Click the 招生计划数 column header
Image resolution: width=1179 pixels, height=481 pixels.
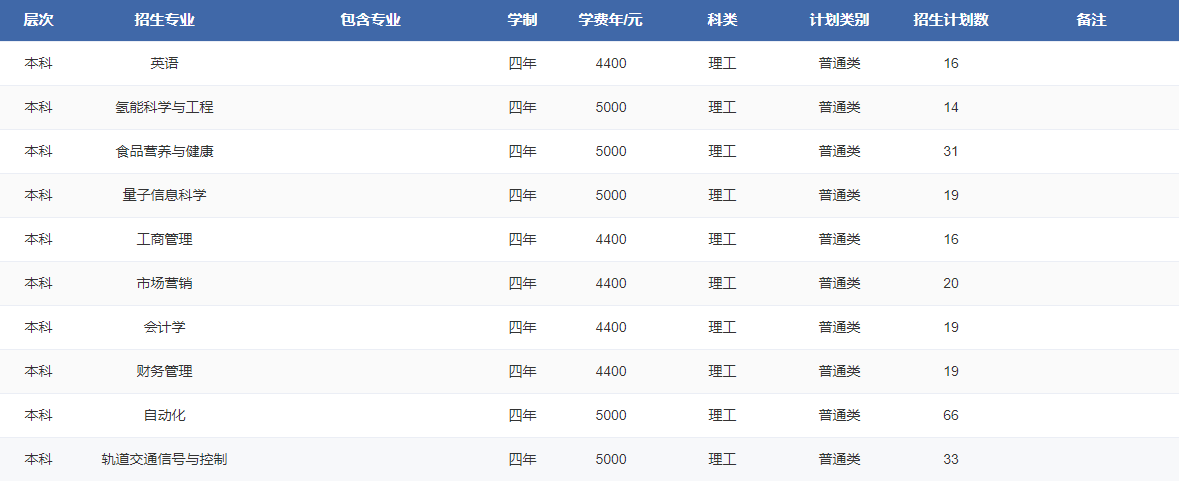(x=950, y=20)
